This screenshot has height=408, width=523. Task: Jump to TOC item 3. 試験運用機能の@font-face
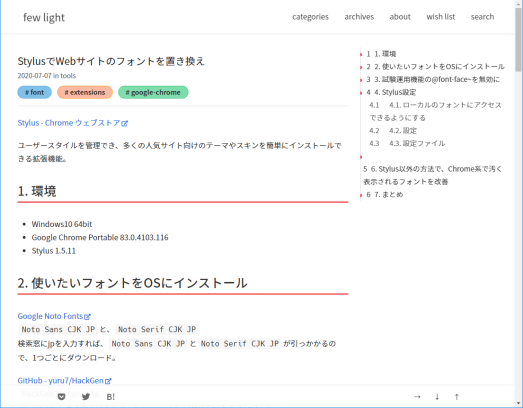[x=433, y=79]
